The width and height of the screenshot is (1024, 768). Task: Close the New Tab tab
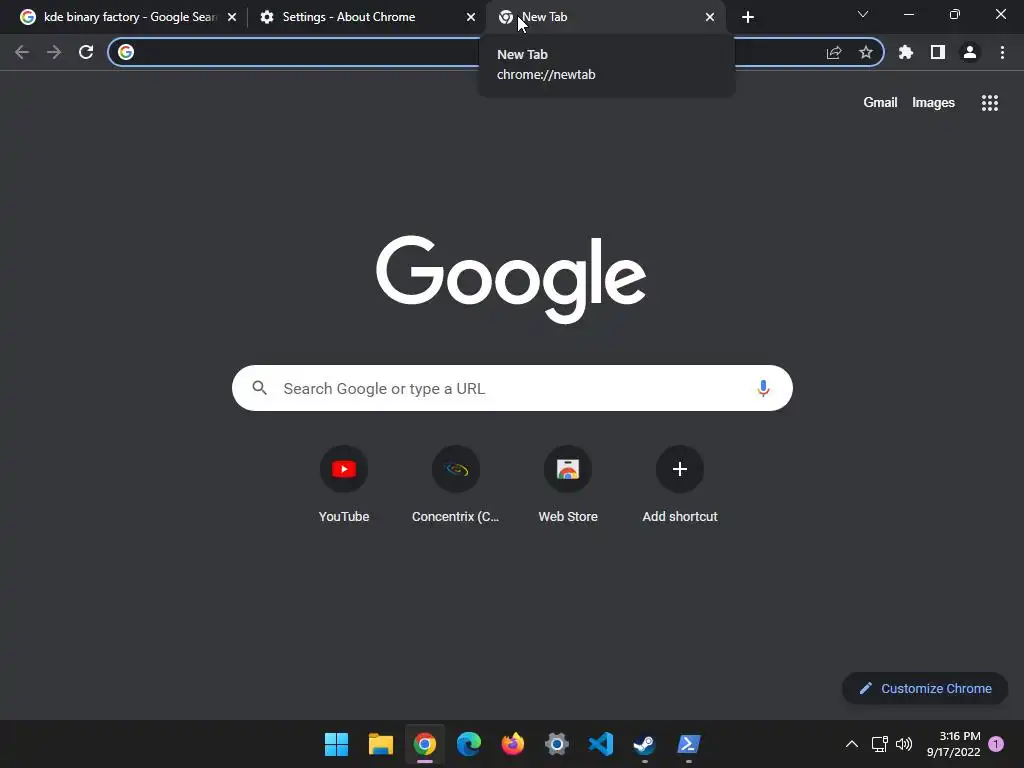pyautogui.click(x=710, y=17)
